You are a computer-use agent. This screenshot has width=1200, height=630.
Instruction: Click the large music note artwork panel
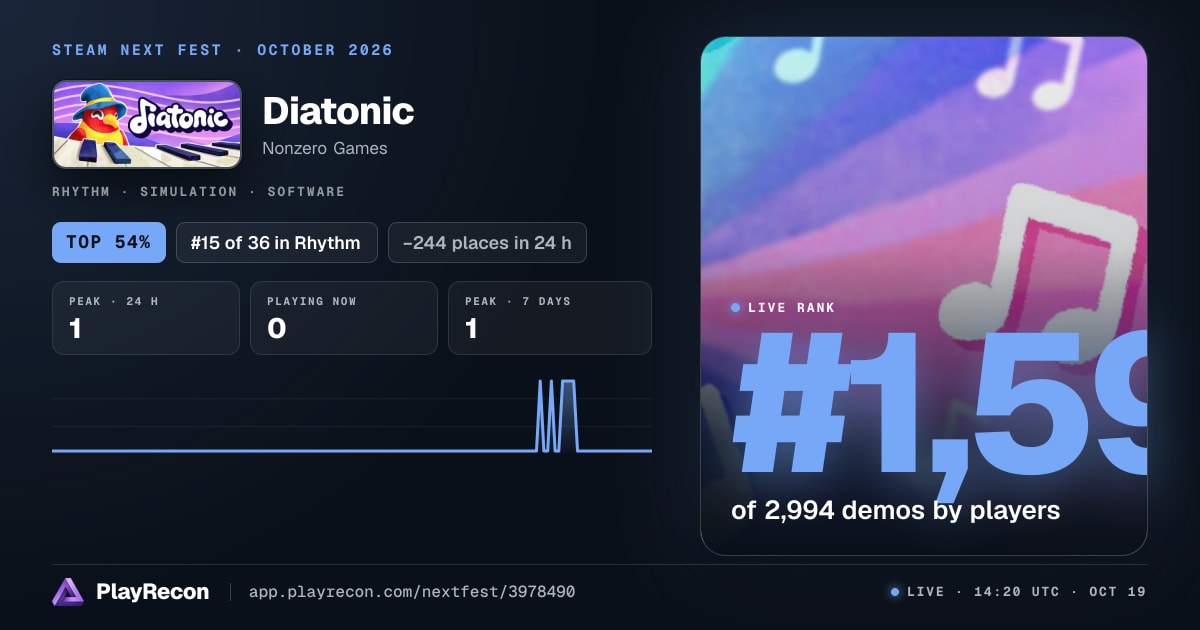[924, 296]
